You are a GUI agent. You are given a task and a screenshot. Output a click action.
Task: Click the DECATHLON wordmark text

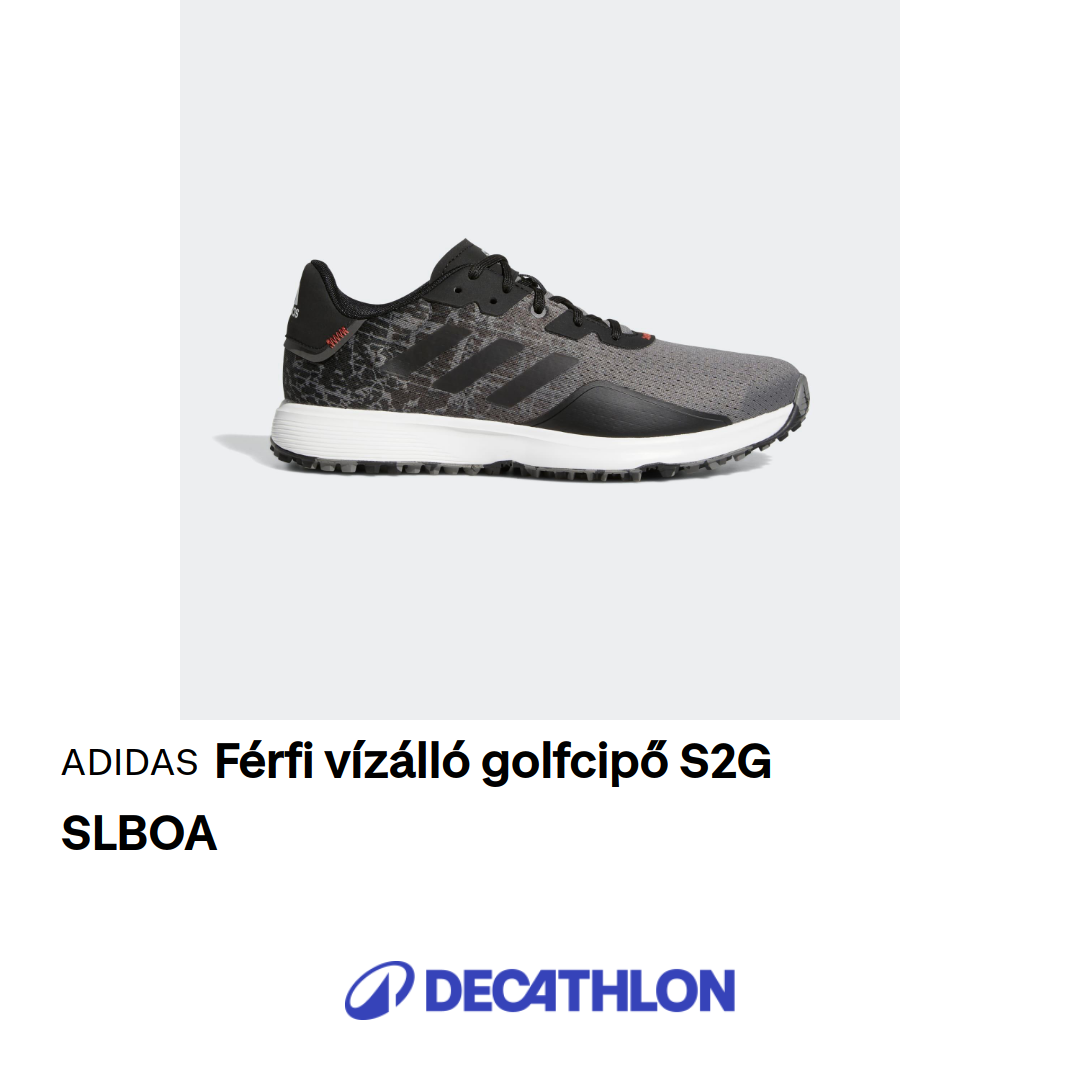[580, 990]
